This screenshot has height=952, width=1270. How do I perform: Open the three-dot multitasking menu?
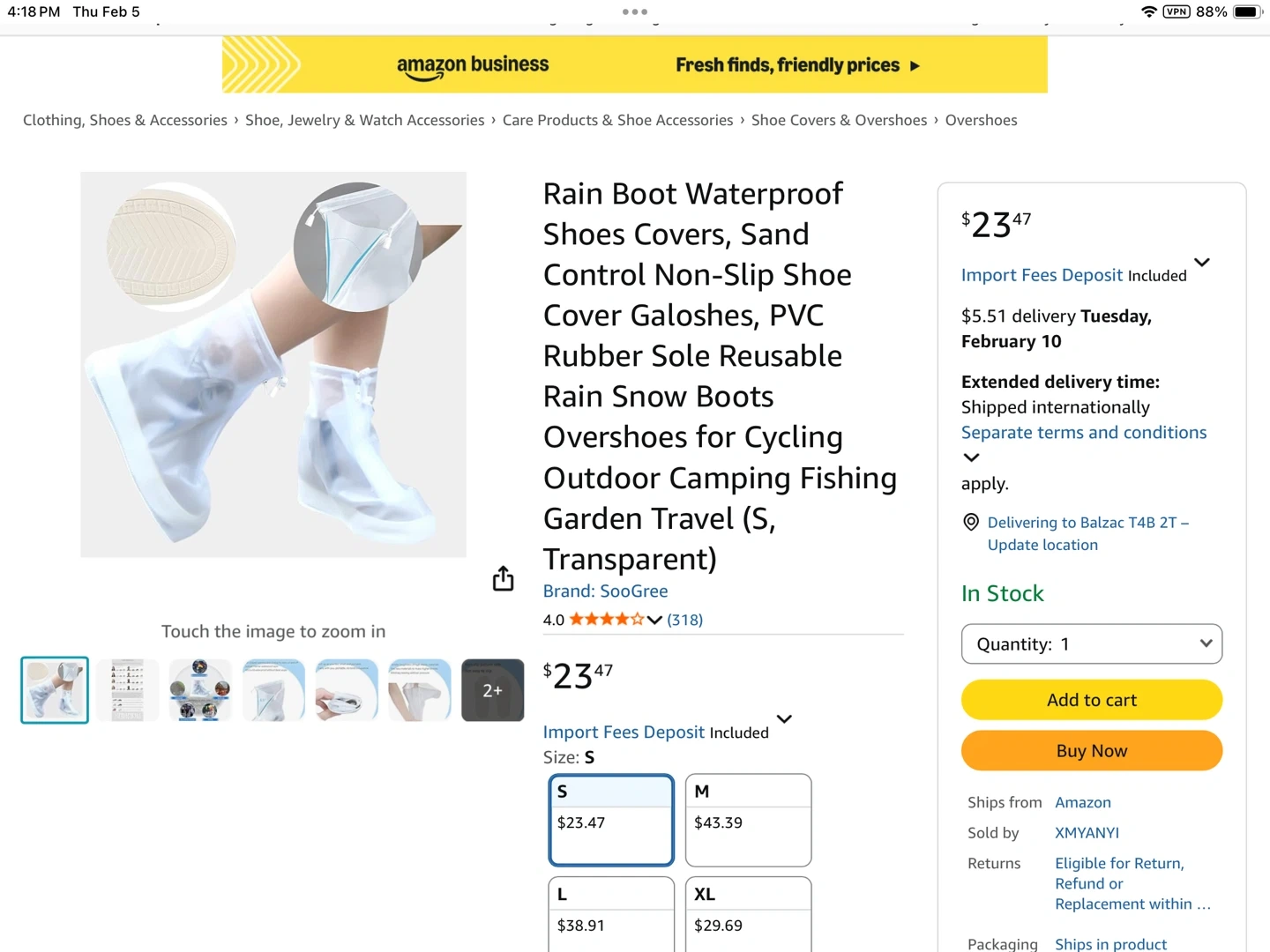pyautogui.click(x=635, y=12)
